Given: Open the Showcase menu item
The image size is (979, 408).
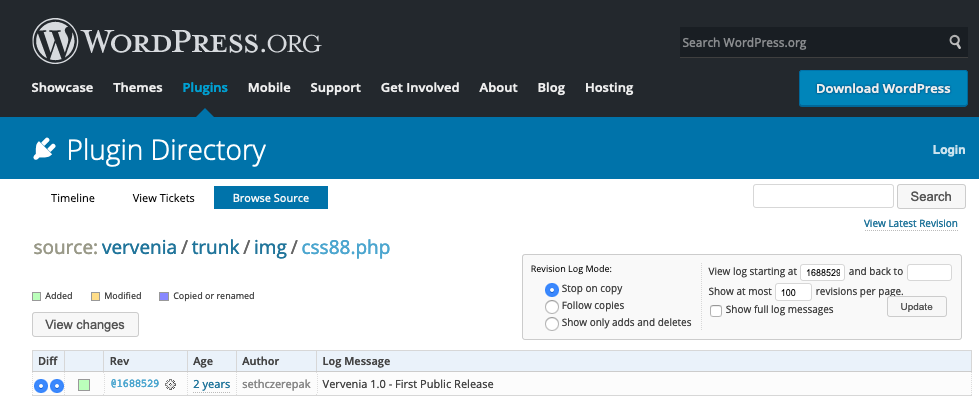Looking at the screenshot, I should click(x=62, y=87).
